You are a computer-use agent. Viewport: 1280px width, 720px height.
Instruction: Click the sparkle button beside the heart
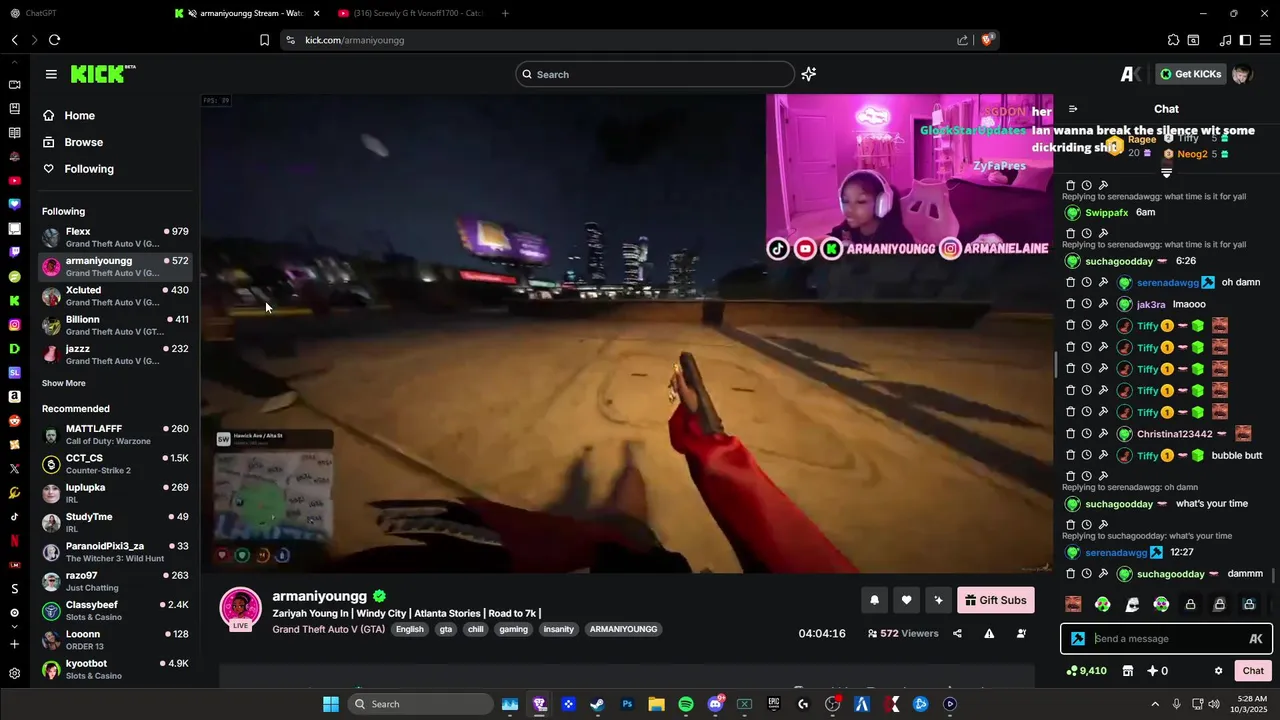click(x=938, y=600)
